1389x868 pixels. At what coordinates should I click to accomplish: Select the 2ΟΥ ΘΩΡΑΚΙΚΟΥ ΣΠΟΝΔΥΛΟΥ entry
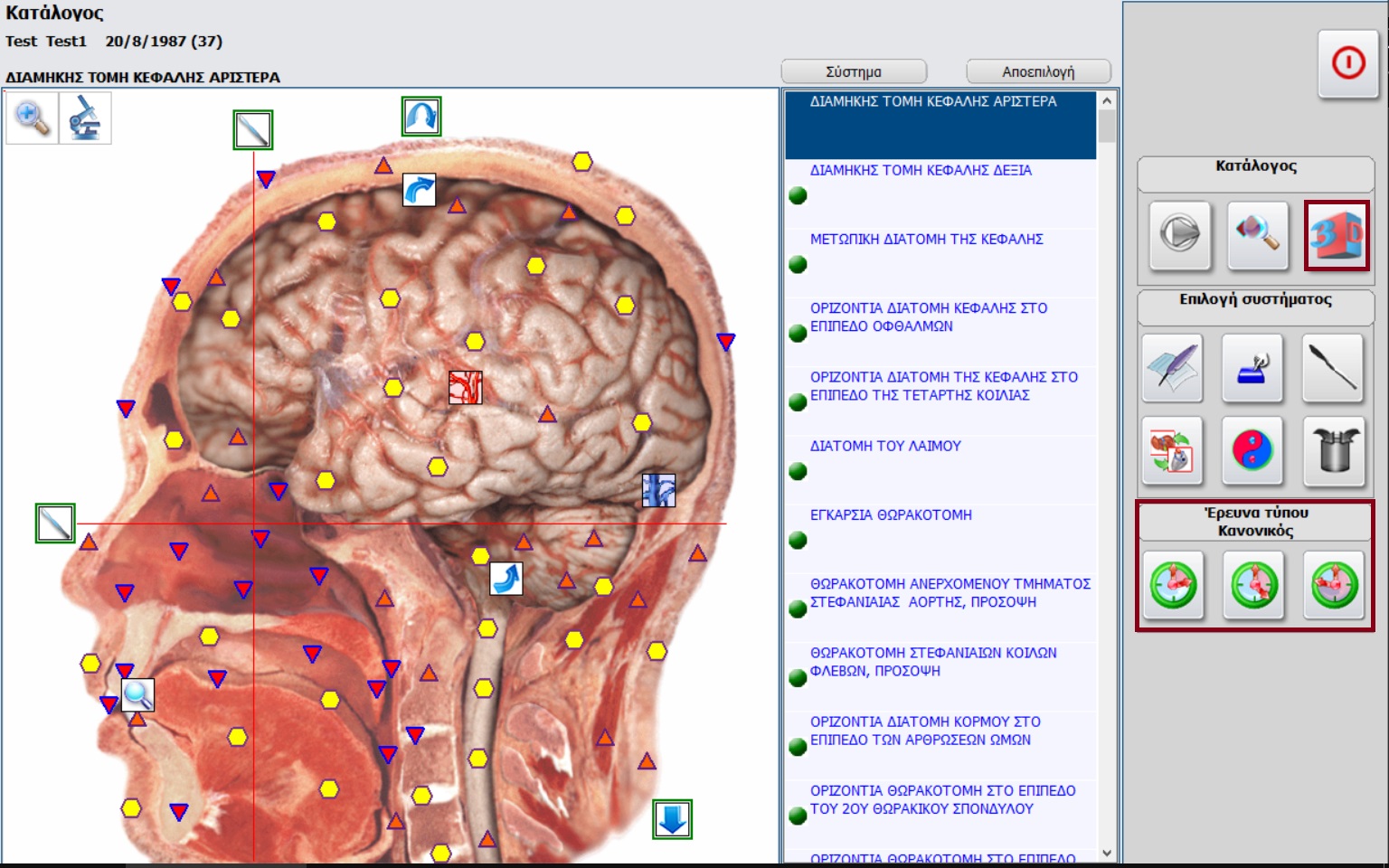pos(940,814)
